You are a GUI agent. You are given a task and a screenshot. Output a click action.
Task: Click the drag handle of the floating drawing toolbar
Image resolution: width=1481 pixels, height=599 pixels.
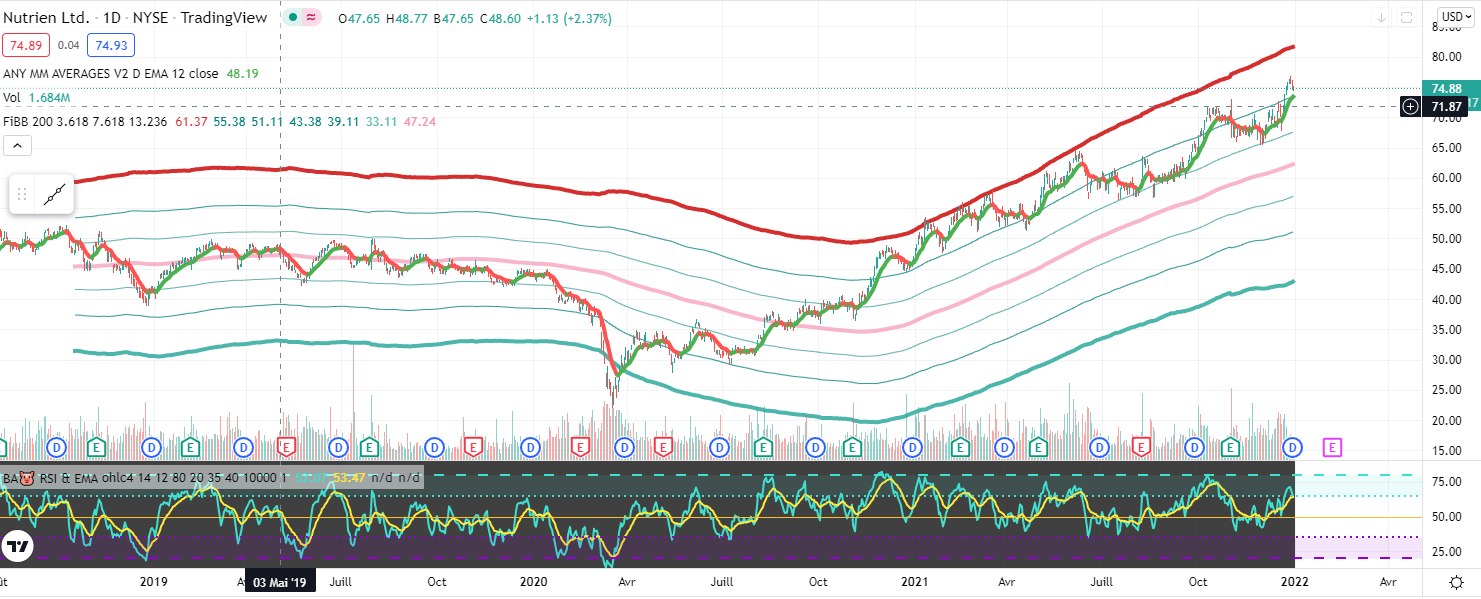22,194
